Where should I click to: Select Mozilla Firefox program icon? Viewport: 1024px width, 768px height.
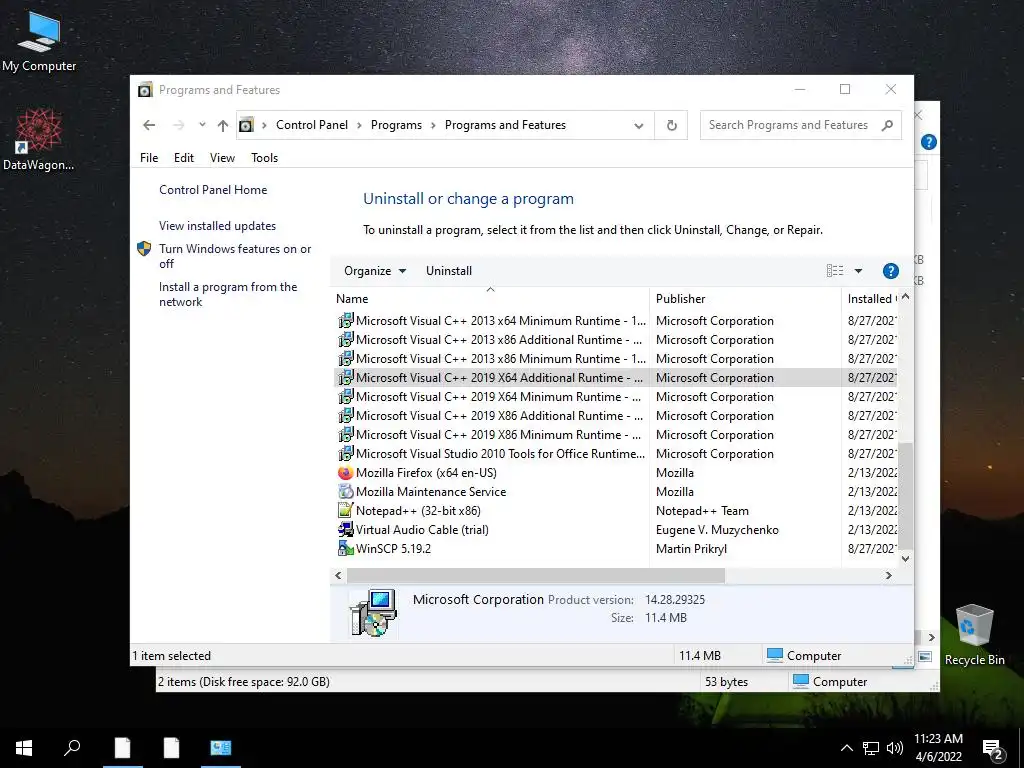[345, 473]
